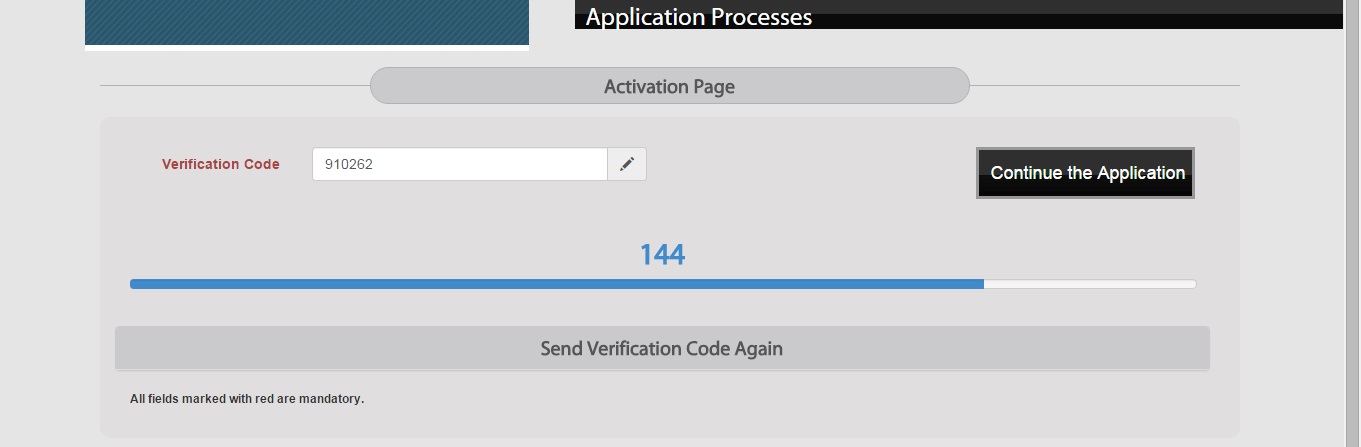The image size is (1361, 447).
Task: Click Send Verification Code Again
Action: coord(661,349)
